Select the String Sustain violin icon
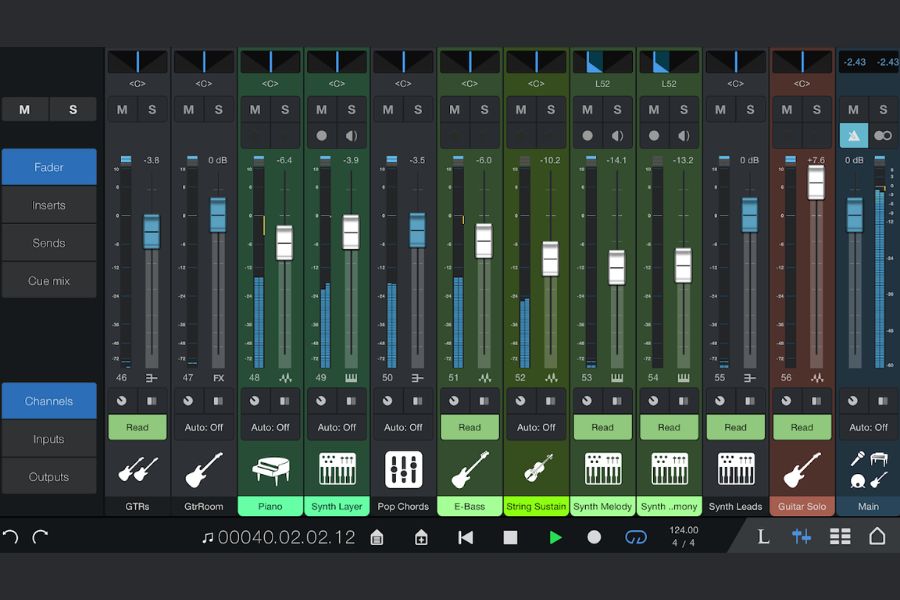Screen dimensions: 900x600 [x=537, y=469]
